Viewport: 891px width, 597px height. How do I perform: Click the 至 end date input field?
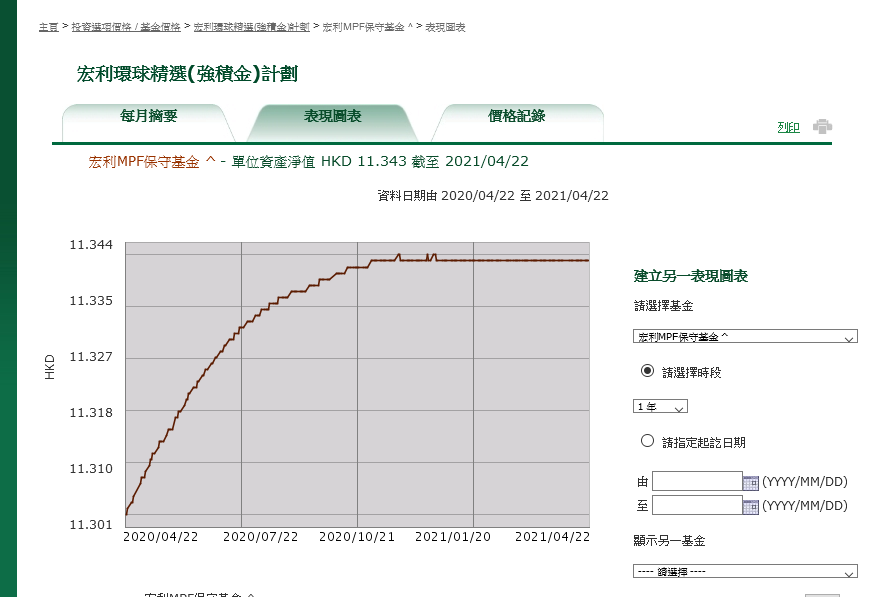697,505
